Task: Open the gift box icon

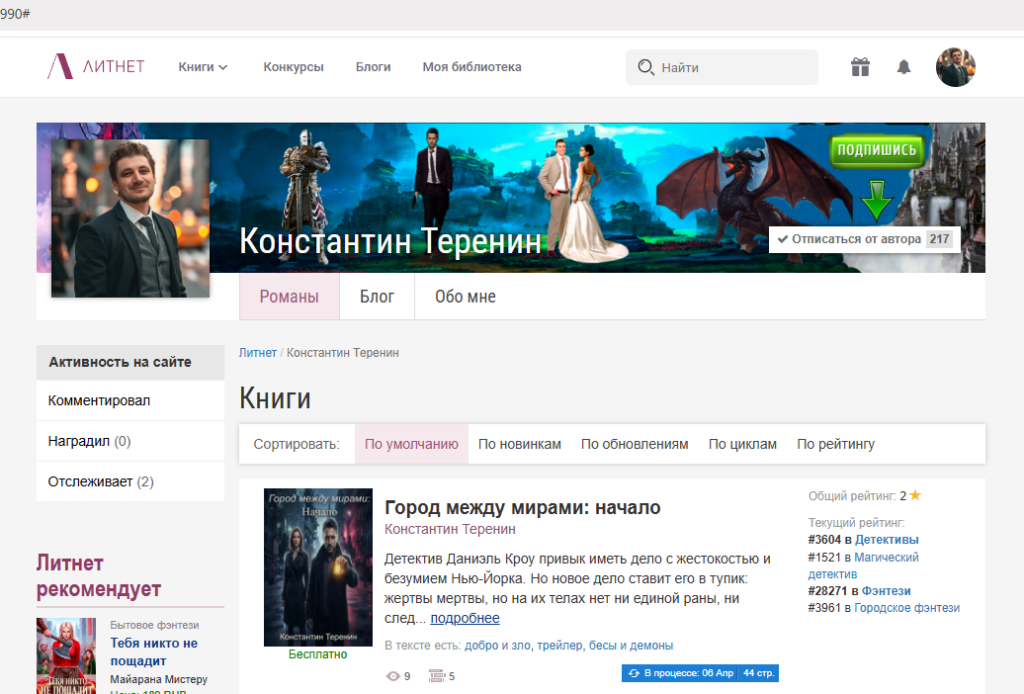Action: [x=860, y=67]
